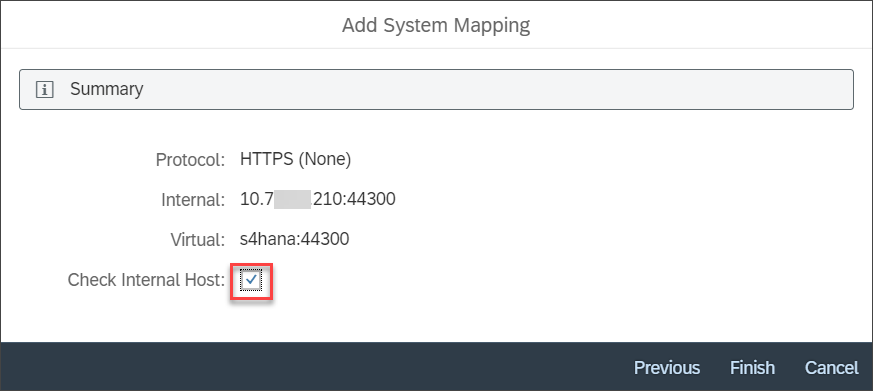Click the Finish button

coord(752,368)
